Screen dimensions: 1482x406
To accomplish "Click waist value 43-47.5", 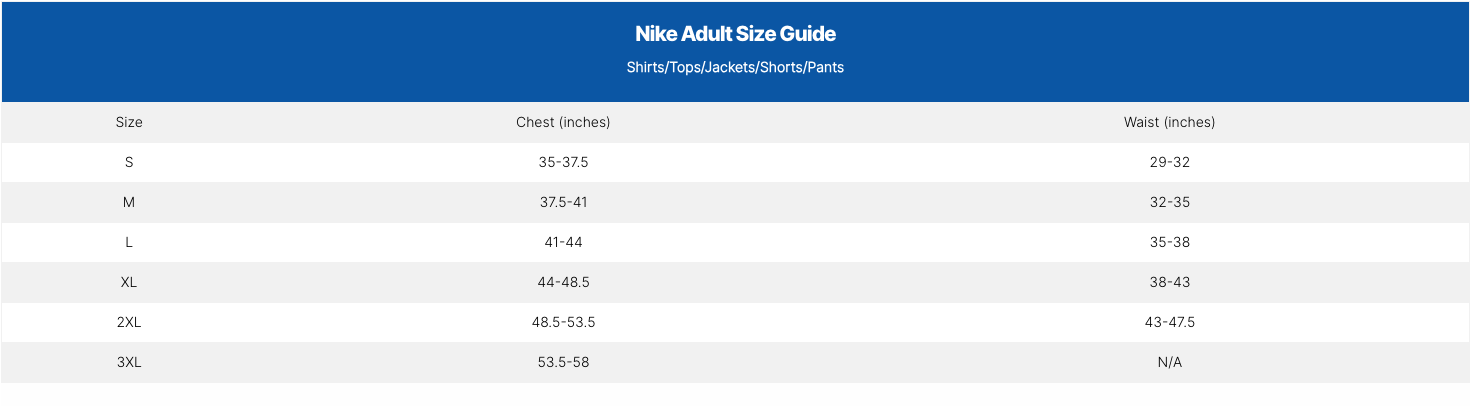I will pyautogui.click(x=1169, y=322).
